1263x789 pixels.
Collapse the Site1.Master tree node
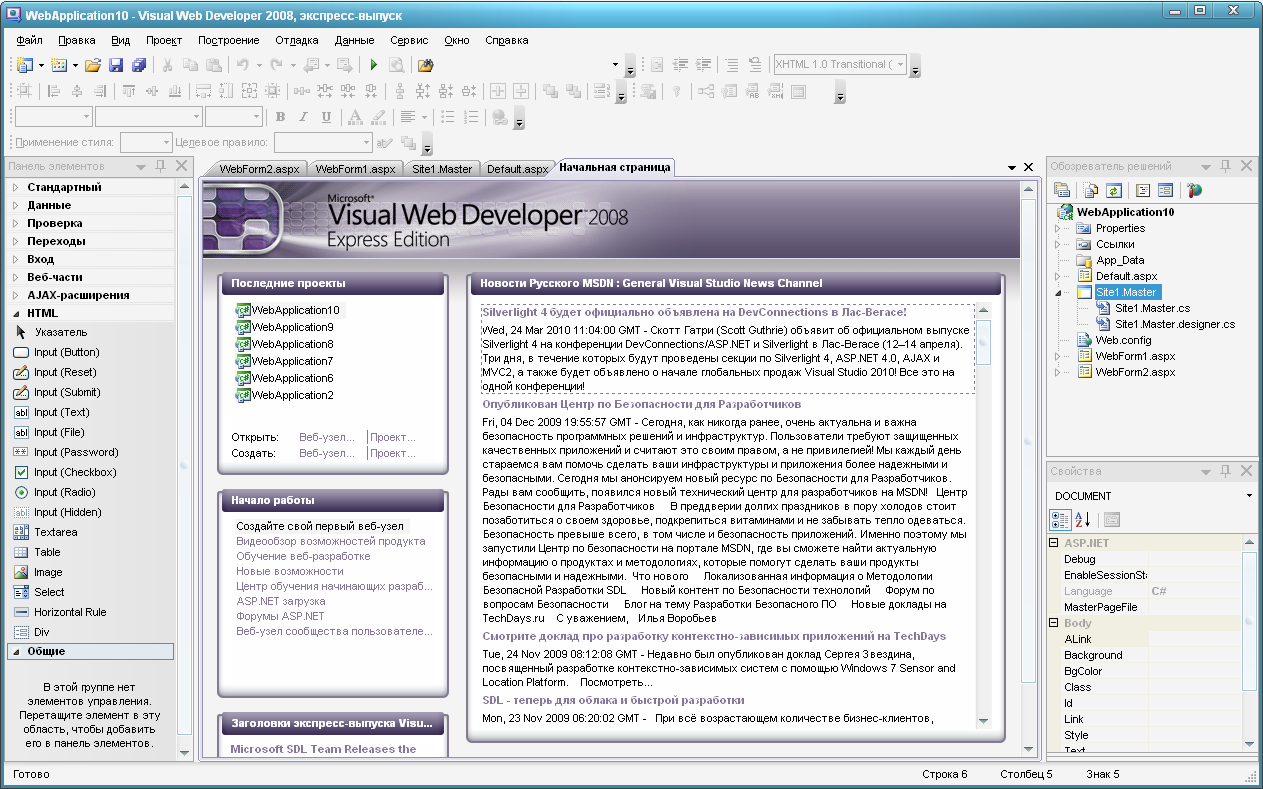click(x=1057, y=293)
